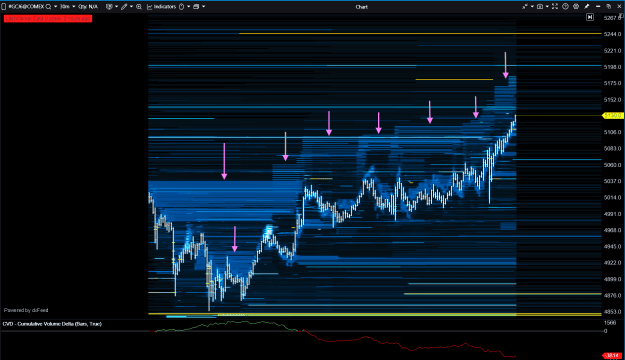625x360 pixels.
Task: Click the mouse trading mode icon
Action: [x=181, y=6]
